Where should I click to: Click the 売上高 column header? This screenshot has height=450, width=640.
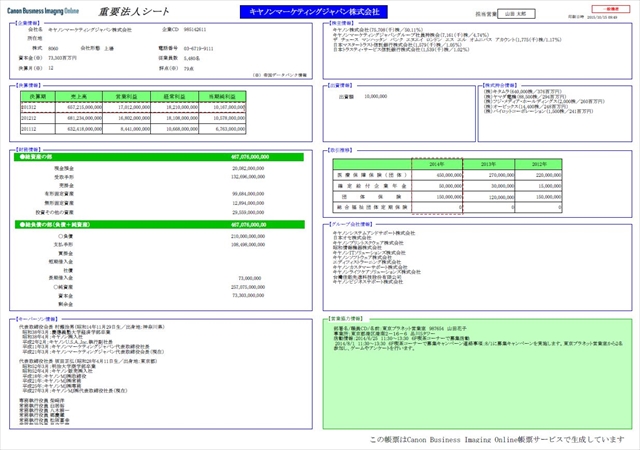[79, 97]
